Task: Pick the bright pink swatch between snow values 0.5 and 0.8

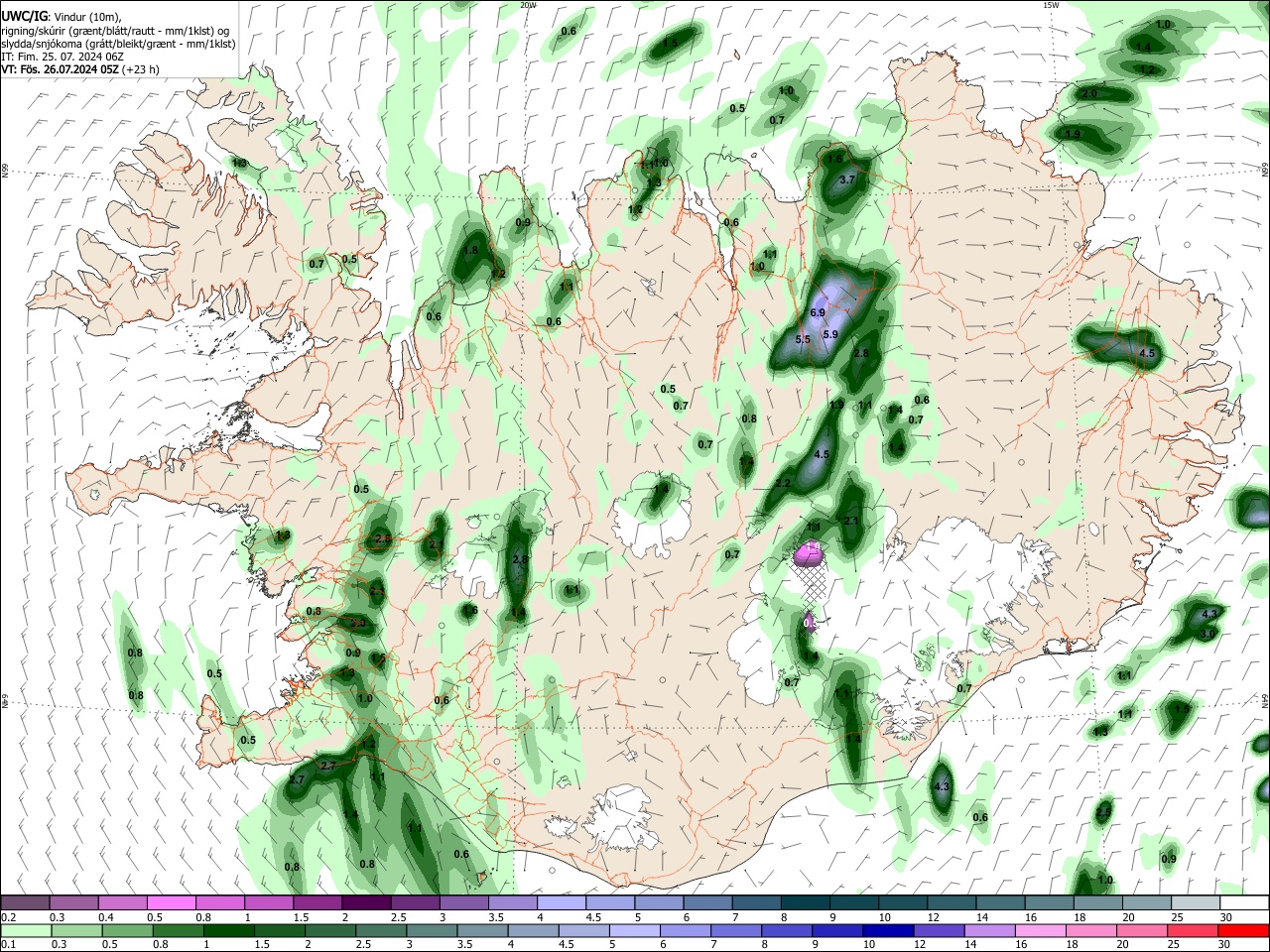Action: click(x=172, y=902)
